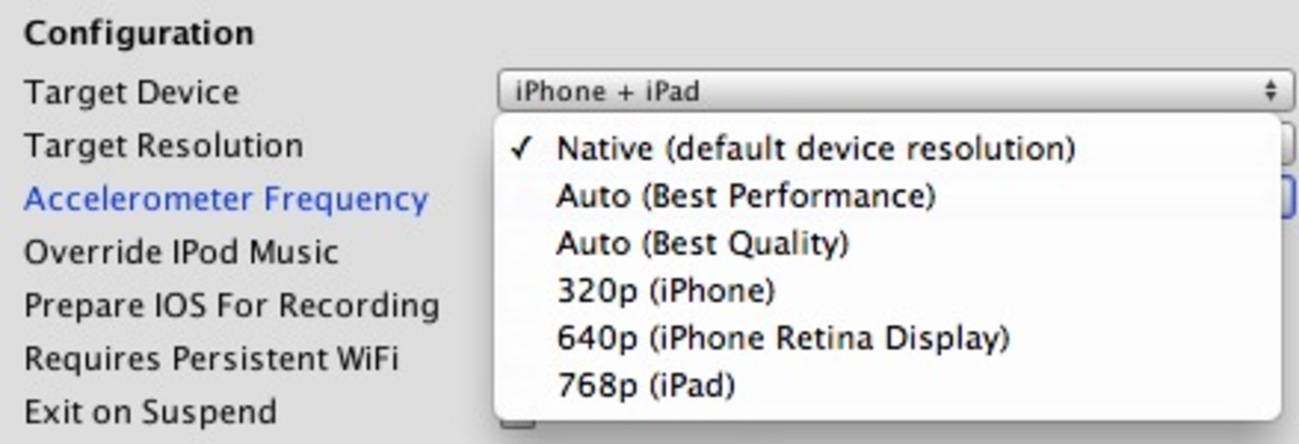1299x444 pixels.
Task: Choose 640p (iPhone Retina Display) option
Action: coord(782,338)
